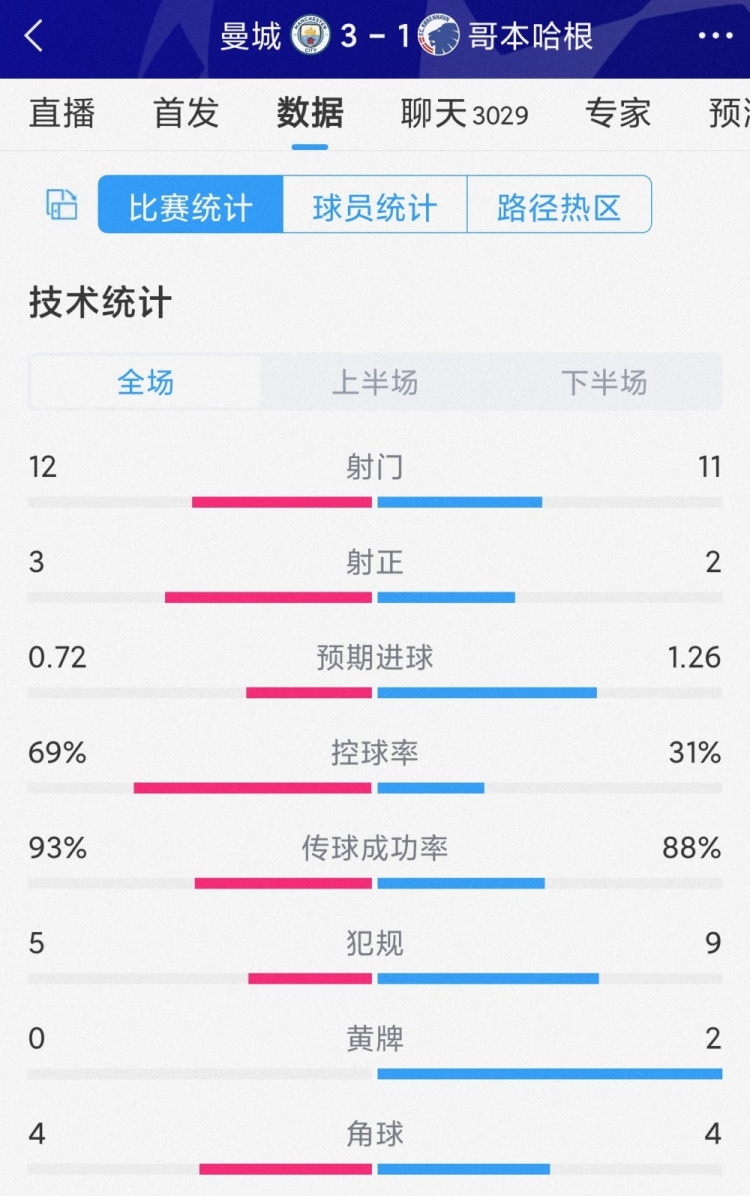Click the copy stats icon

coord(60,204)
